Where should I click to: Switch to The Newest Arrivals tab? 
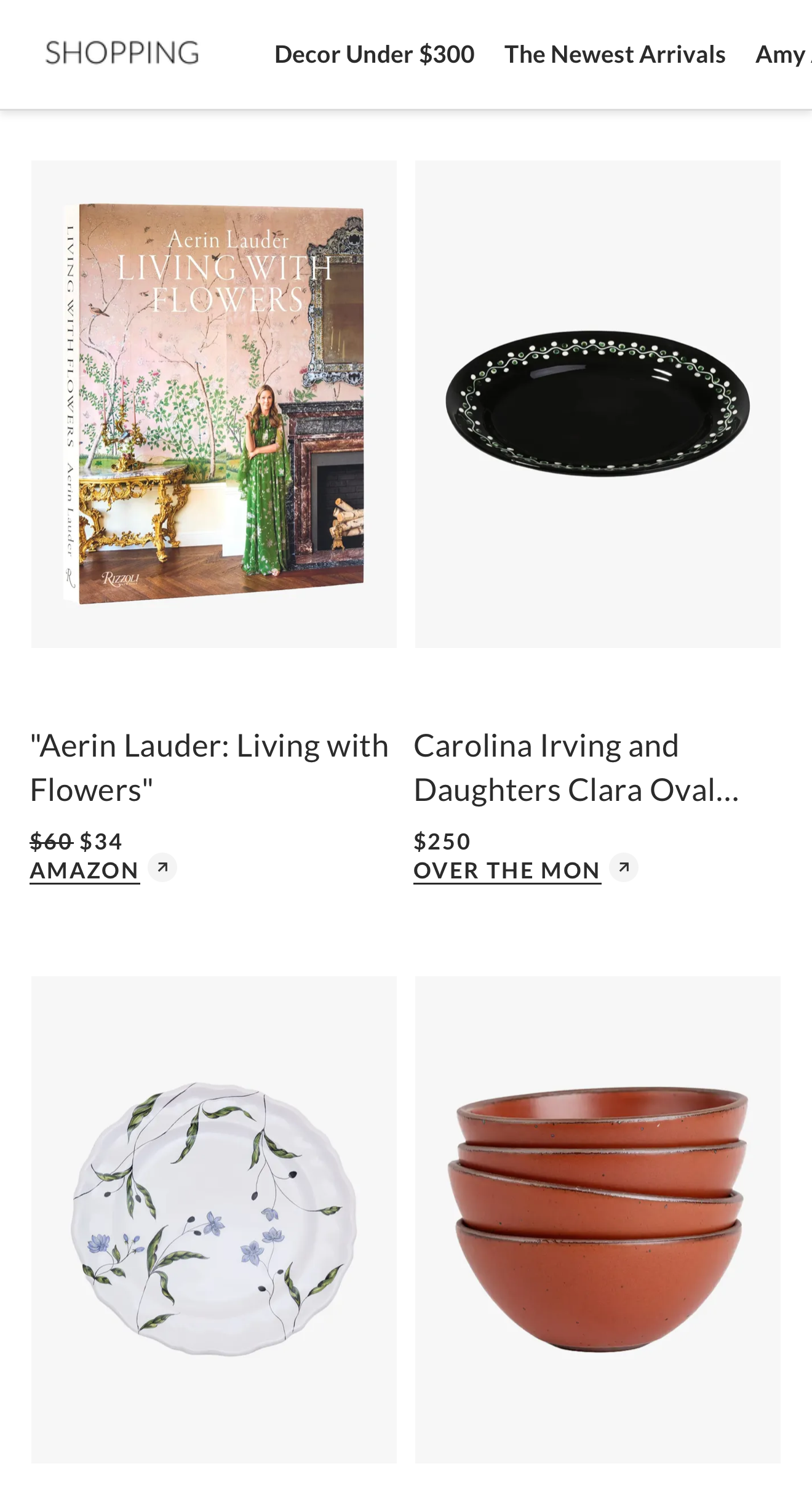pyautogui.click(x=615, y=54)
